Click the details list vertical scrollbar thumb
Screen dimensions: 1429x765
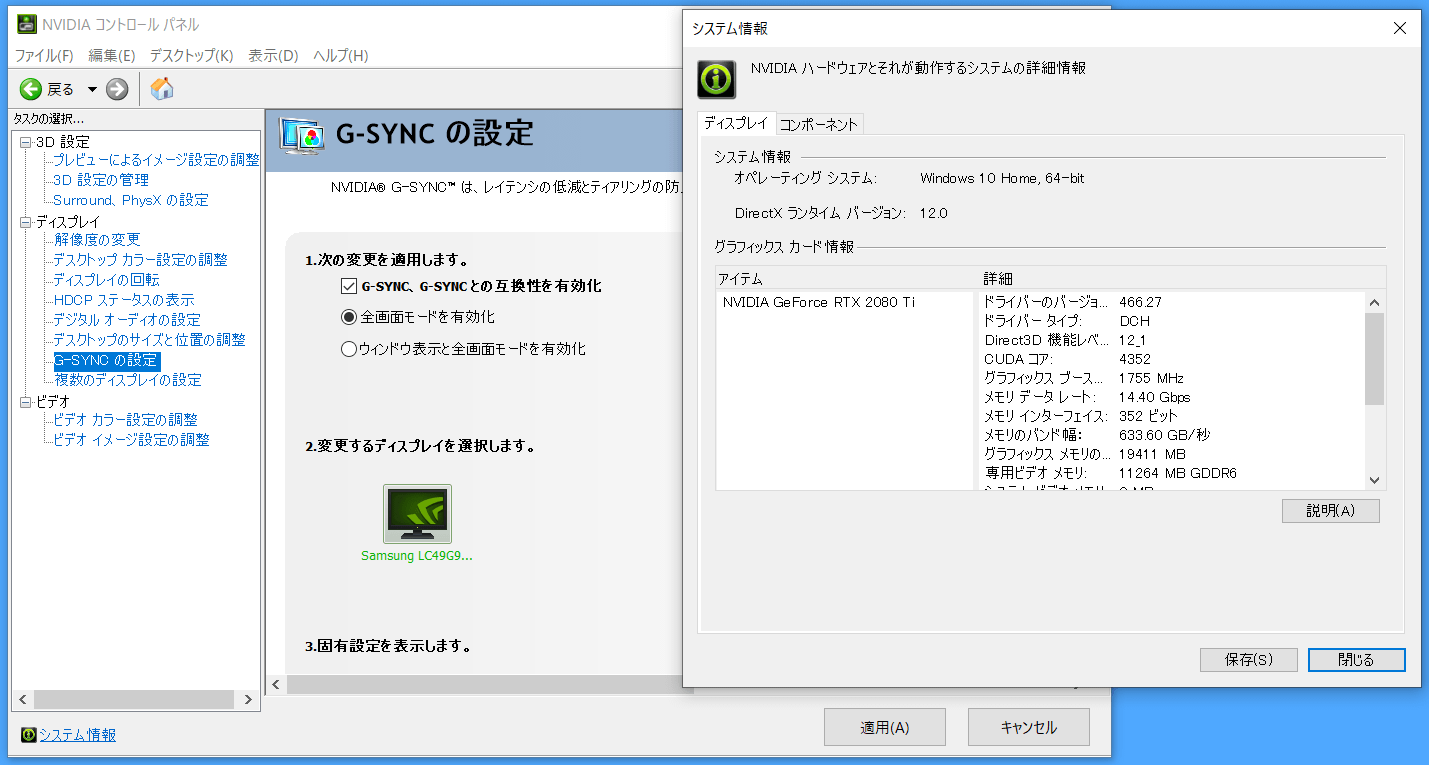click(1374, 359)
